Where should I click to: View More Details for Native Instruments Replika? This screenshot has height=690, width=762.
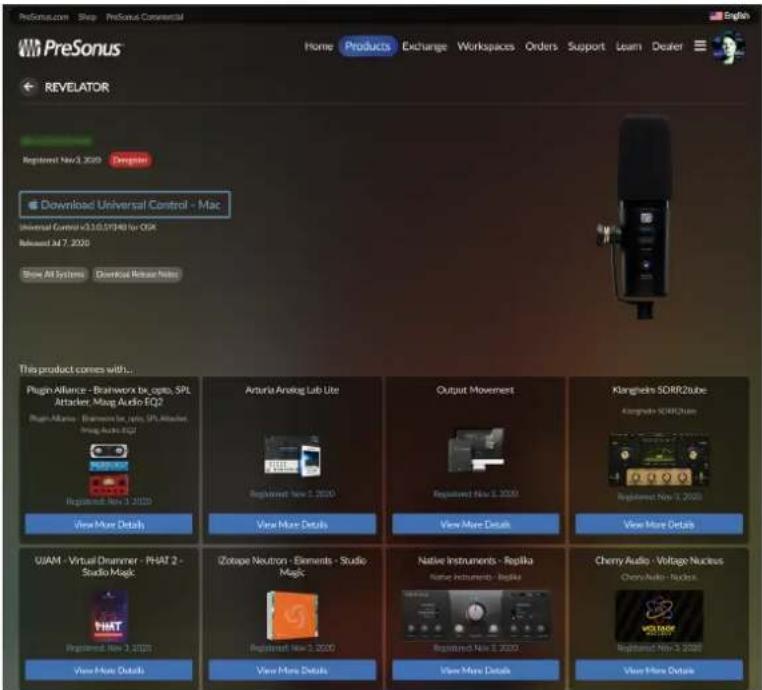475,670
